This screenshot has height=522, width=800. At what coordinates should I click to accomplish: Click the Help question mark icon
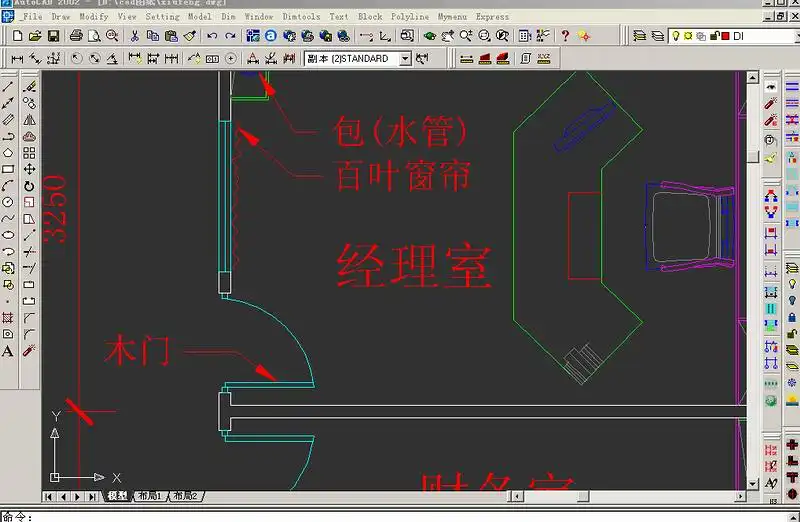click(x=565, y=36)
